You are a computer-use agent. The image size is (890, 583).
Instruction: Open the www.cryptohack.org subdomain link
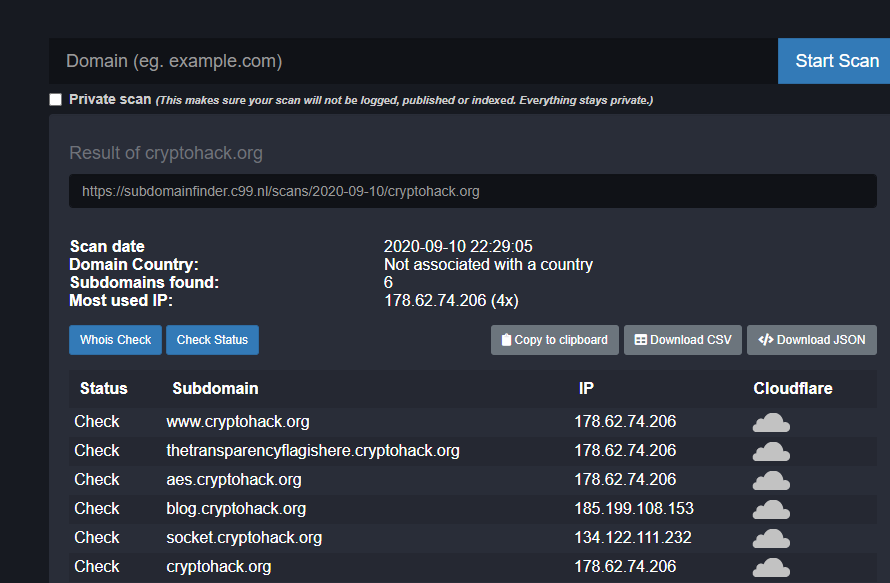238,422
